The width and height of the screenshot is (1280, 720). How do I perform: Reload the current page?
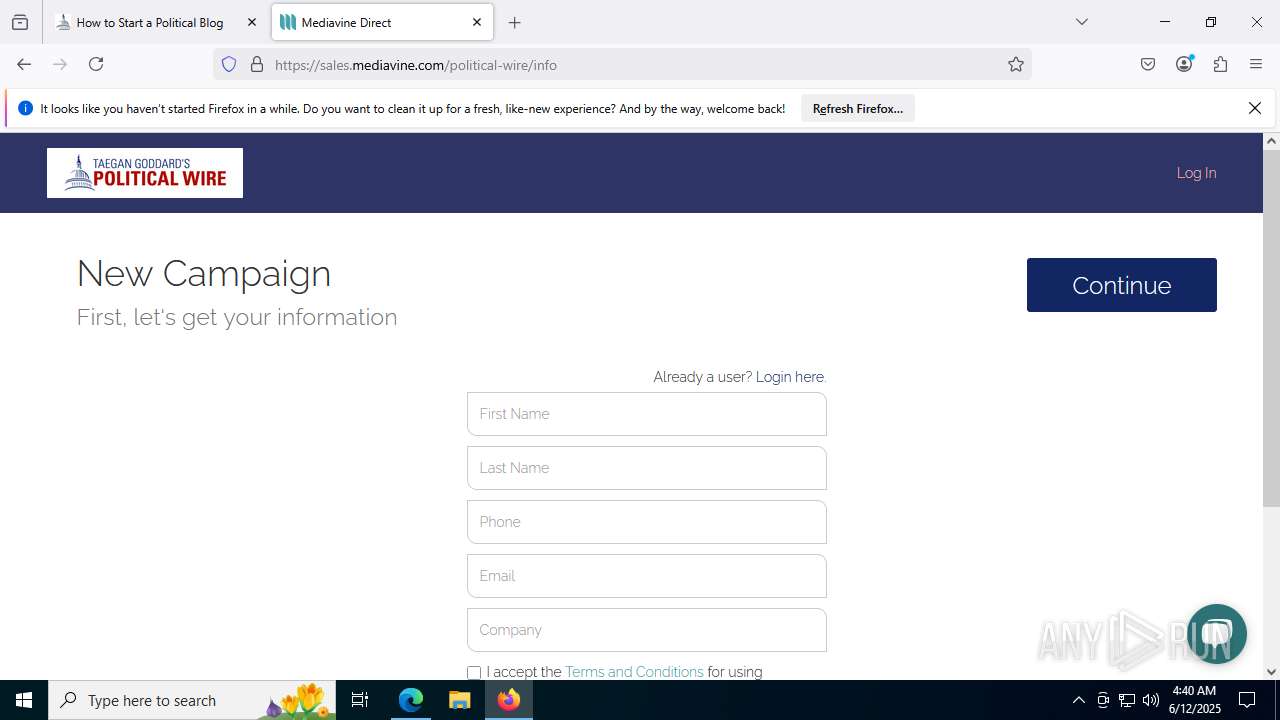96,64
